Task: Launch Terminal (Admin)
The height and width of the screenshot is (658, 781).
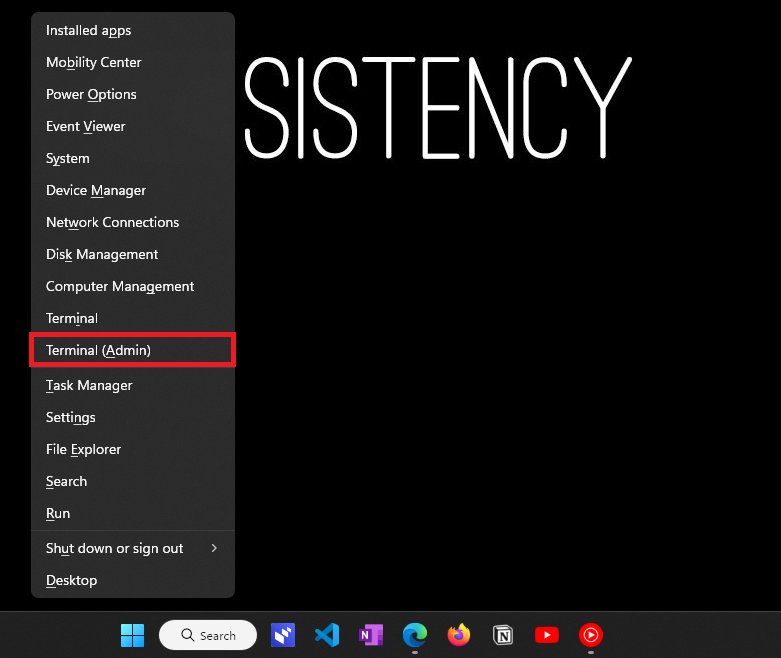Action: coord(133,350)
